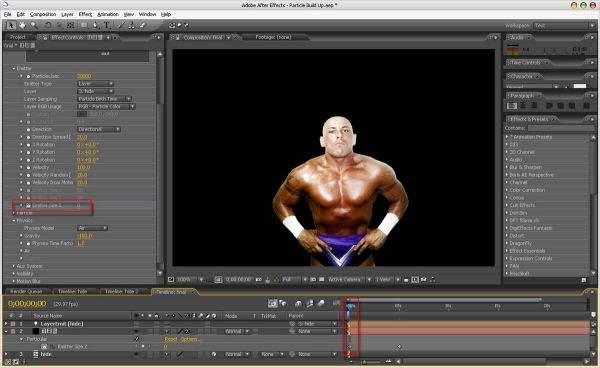The image size is (600, 368).
Task: Open the Layer RGB Usage dropdown
Action: (106, 106)
